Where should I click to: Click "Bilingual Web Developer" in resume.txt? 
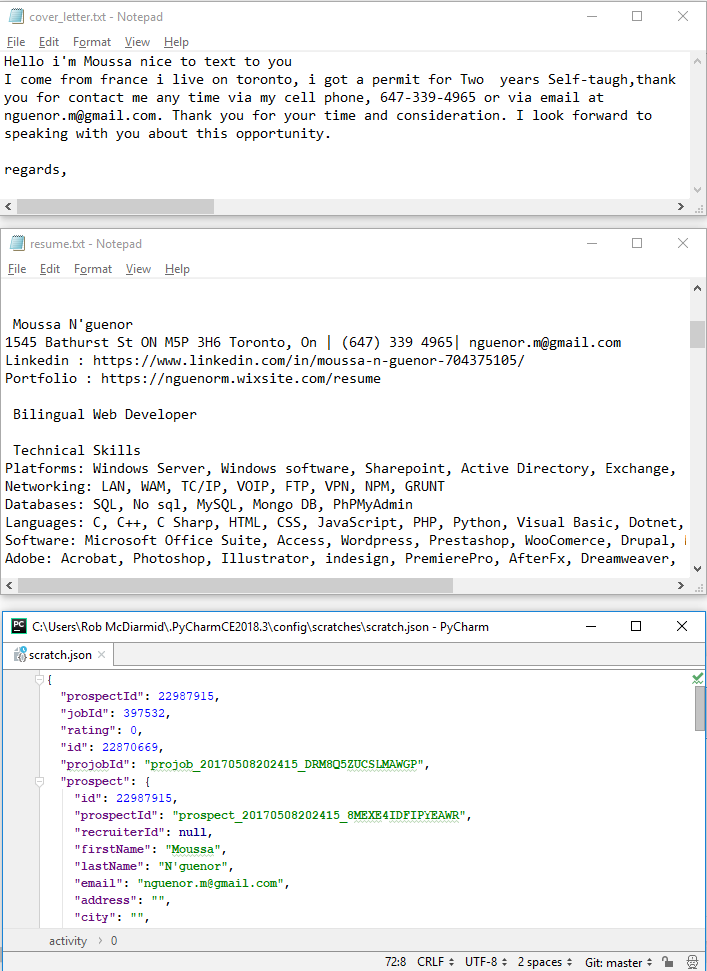105,414
